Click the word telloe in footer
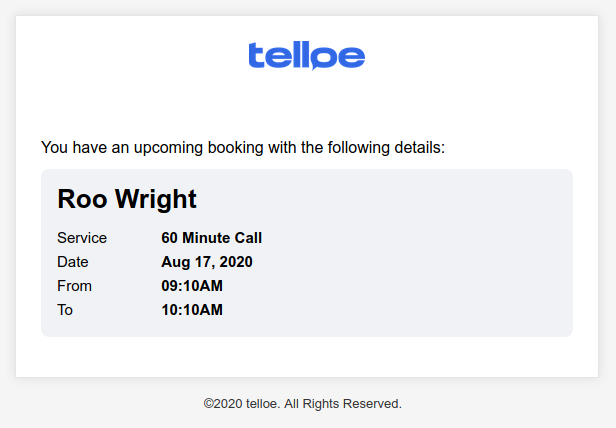 click(x=262, y=404)
